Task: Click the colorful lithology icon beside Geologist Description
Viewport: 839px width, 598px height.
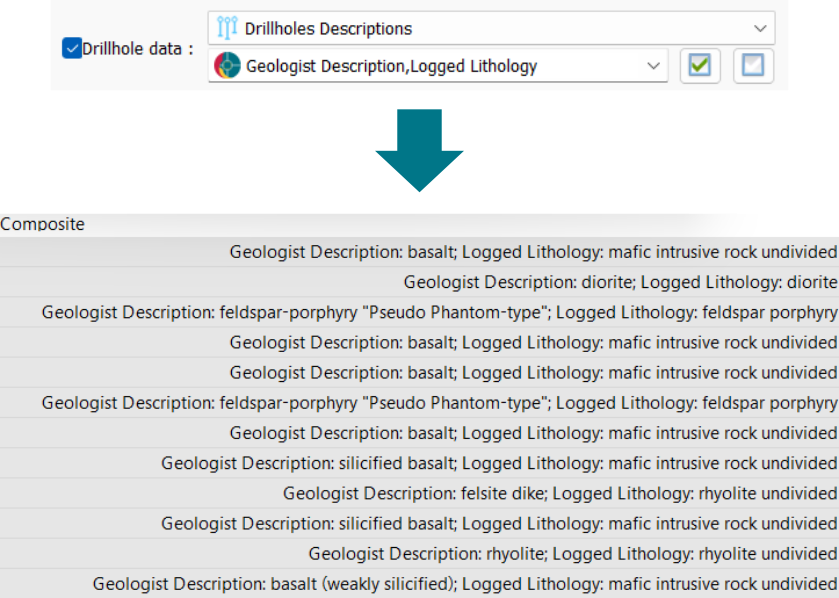Action: [x=227, y=67]
